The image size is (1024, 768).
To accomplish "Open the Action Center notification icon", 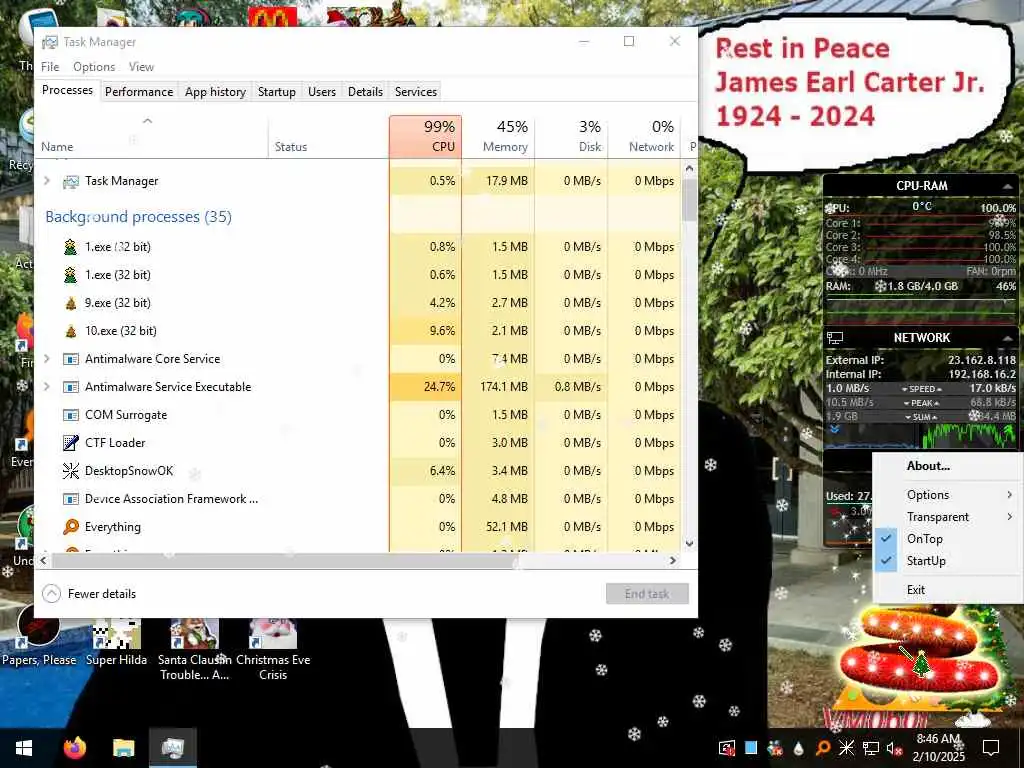I will (991, 748).
